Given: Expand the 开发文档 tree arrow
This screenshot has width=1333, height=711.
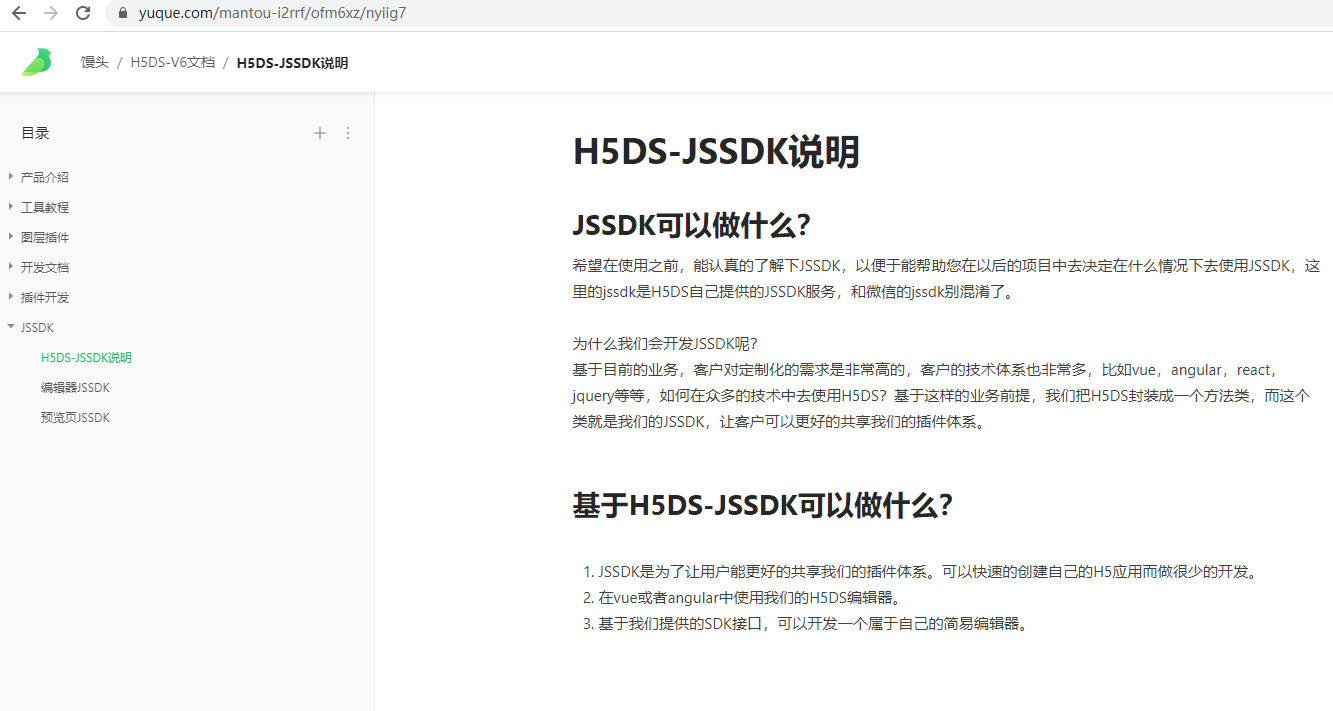Looking at the screenshot, I should (11, 267).
